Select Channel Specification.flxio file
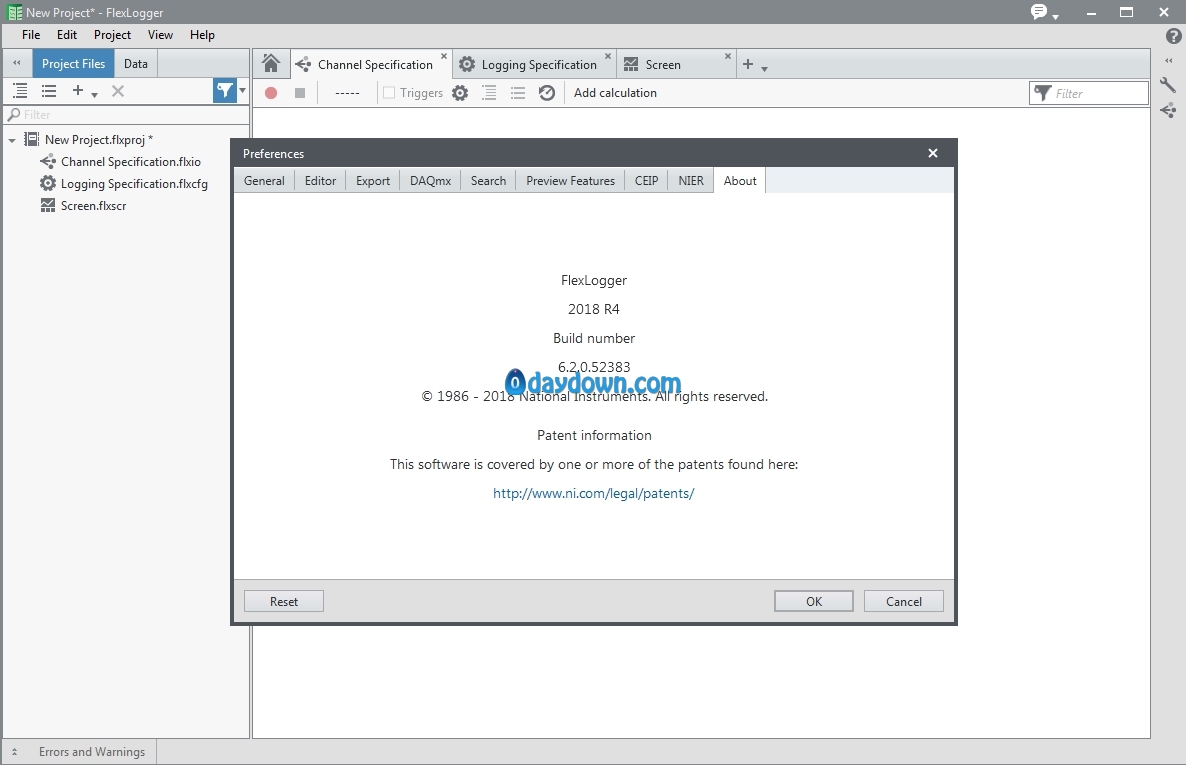Viewport: 1186px width, 765px height. click(x=131, y=162)
